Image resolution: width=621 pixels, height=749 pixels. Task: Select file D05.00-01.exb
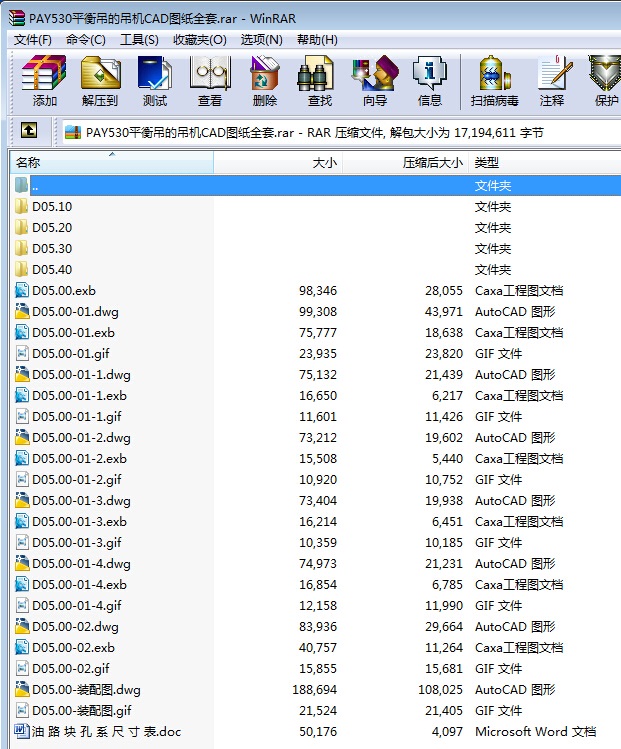pos(73,332)
